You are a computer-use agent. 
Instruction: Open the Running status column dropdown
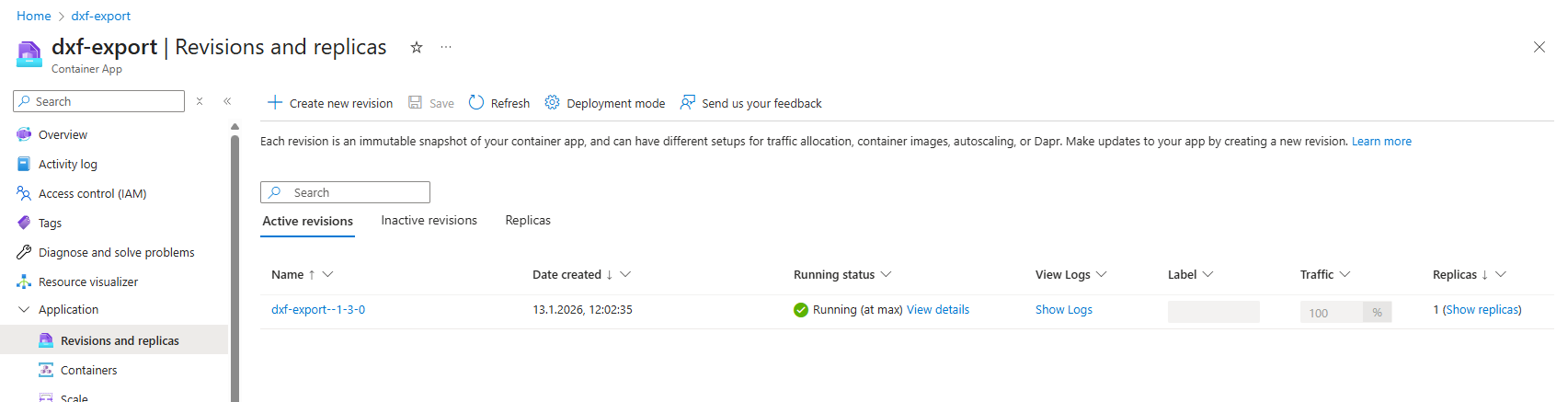coord(887,274)
